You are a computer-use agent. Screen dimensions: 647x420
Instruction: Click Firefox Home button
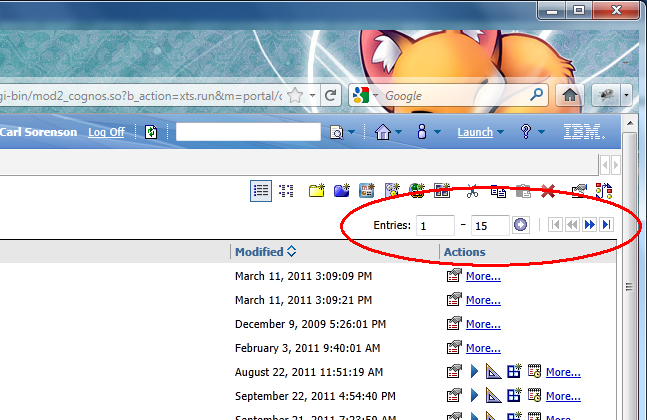pyautogui.click(x=570, y=95)
